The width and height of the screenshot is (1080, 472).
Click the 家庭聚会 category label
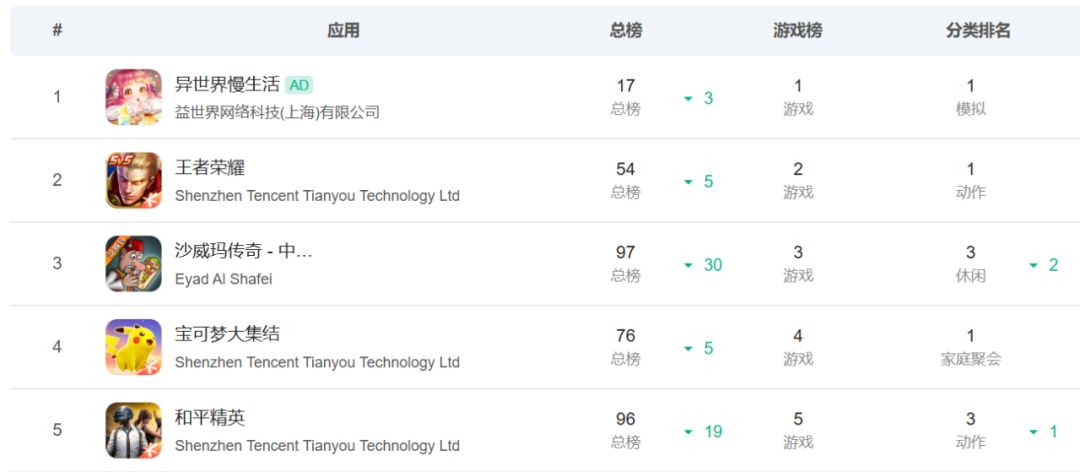click(970, 359)
